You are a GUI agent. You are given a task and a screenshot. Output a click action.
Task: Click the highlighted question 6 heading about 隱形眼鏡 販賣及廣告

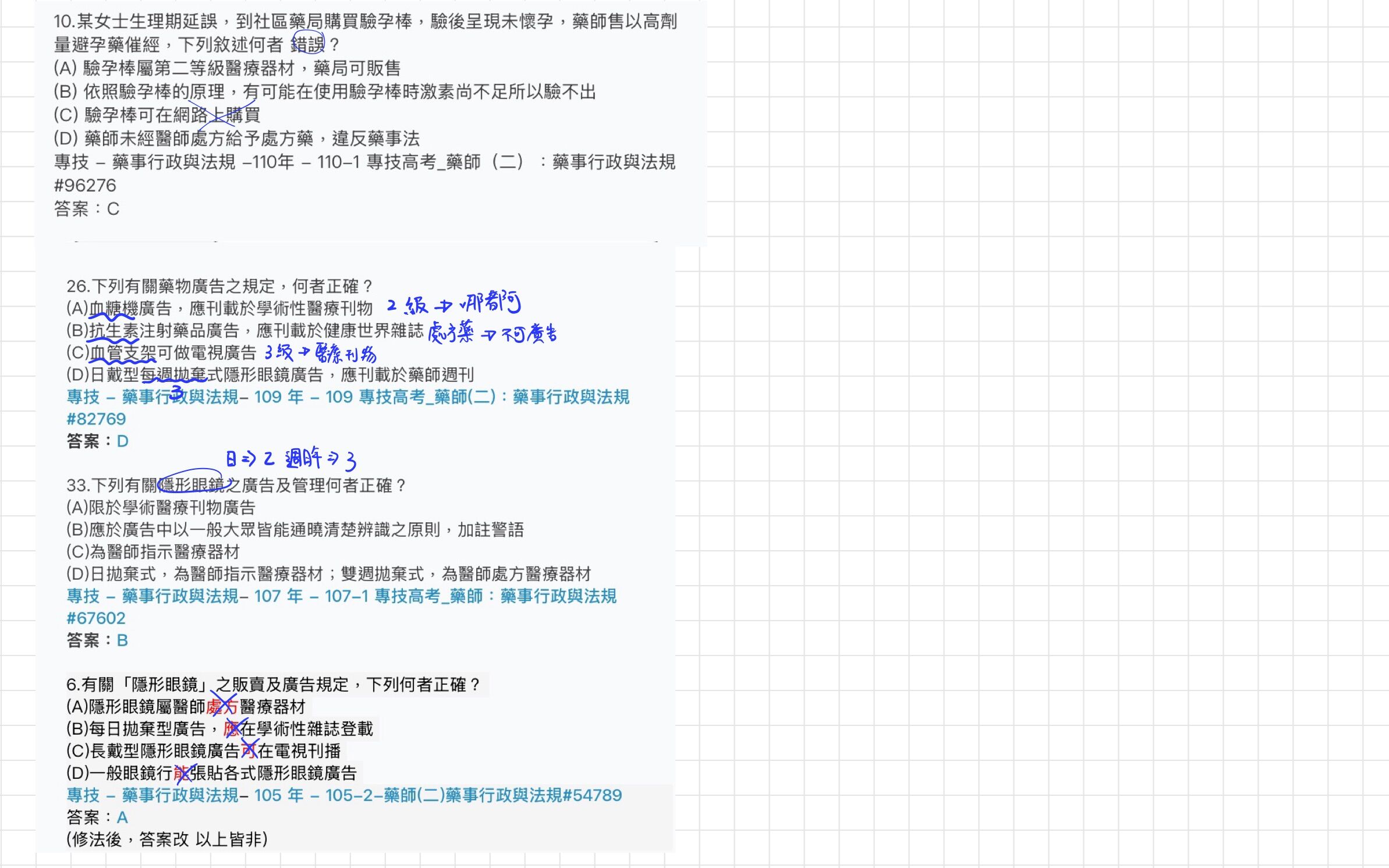point(274,685)
